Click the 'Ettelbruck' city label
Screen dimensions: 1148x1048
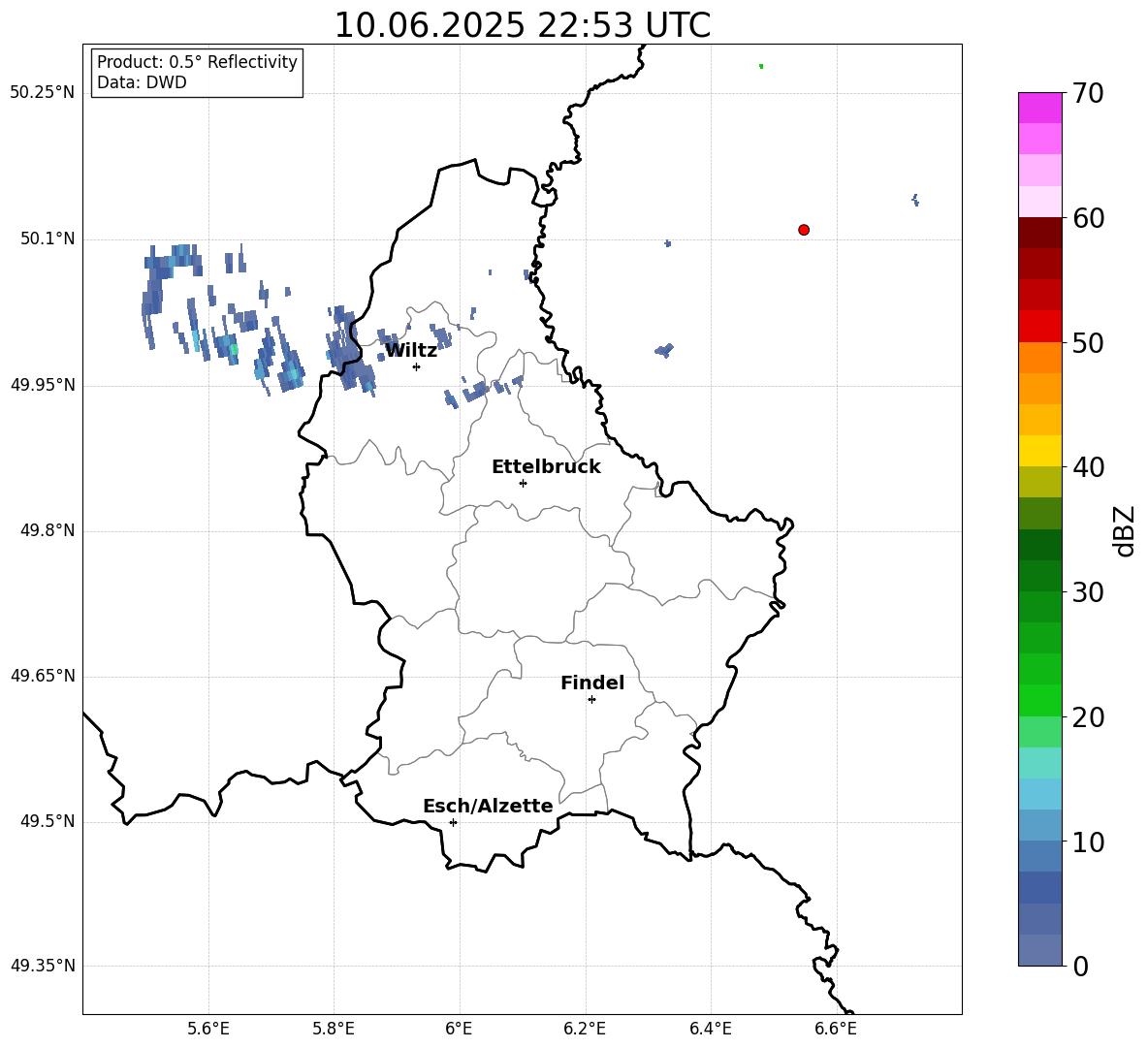[x=546, y=467]
